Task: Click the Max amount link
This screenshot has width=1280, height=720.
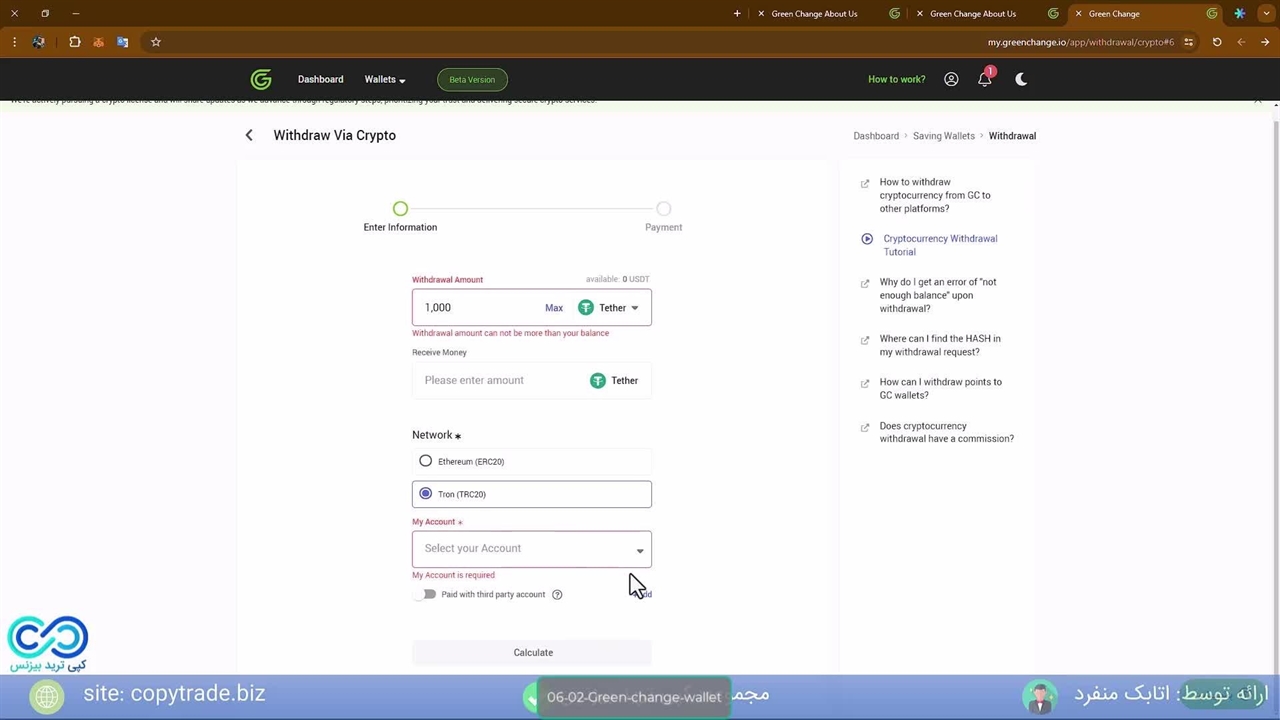Action: [x=554, y=308]
